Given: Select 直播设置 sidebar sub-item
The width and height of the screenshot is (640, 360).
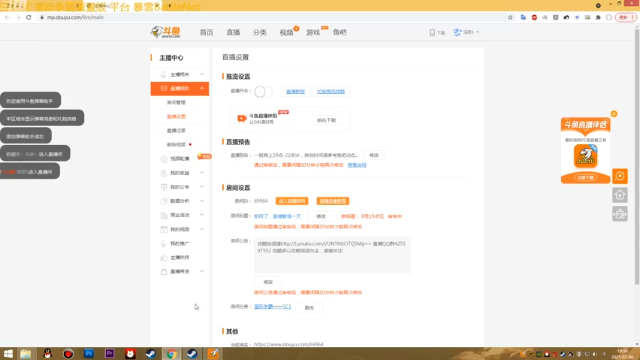Looking at the screenshot, I should (176, 116).
